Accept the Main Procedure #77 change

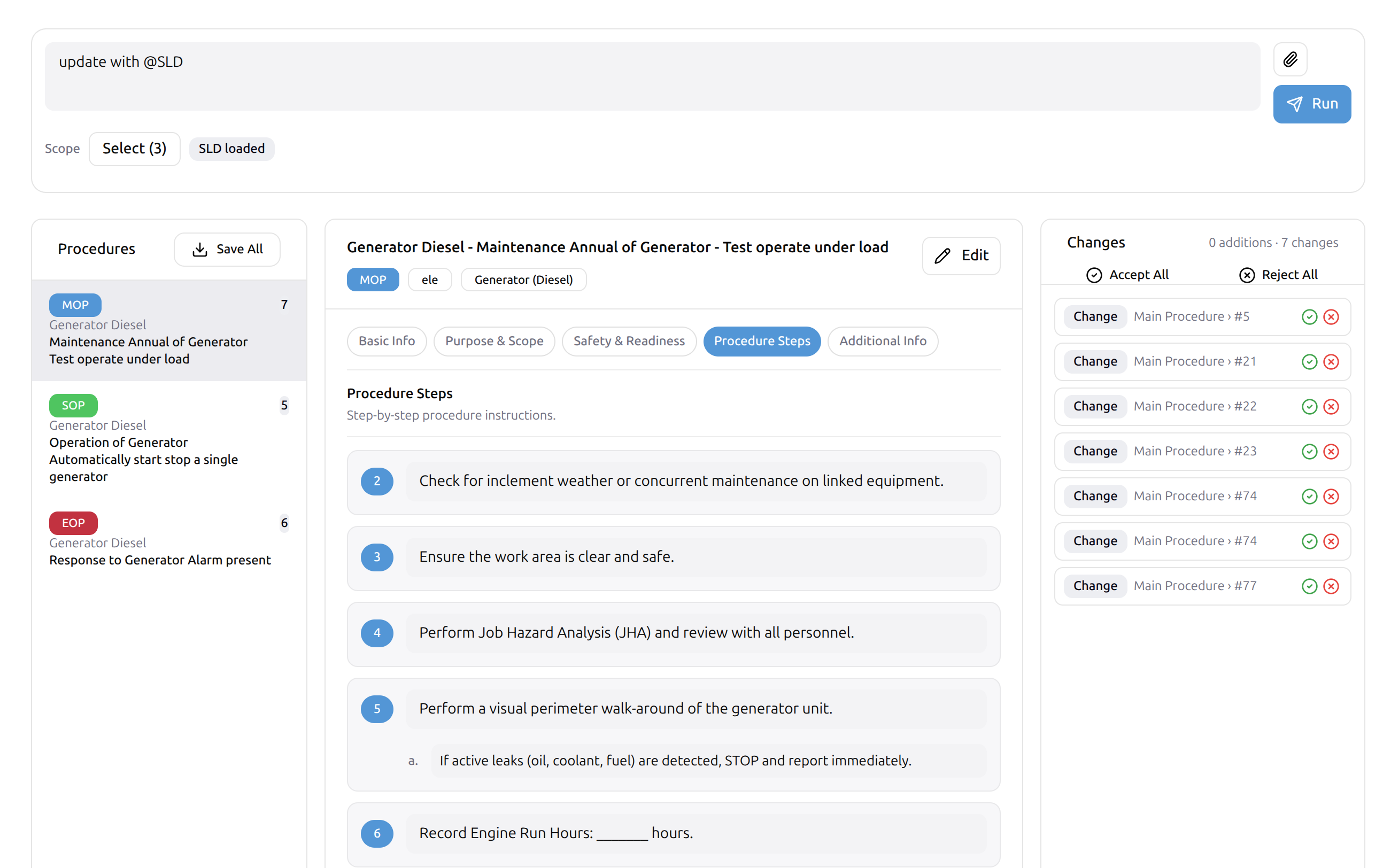pos(1309,586)
